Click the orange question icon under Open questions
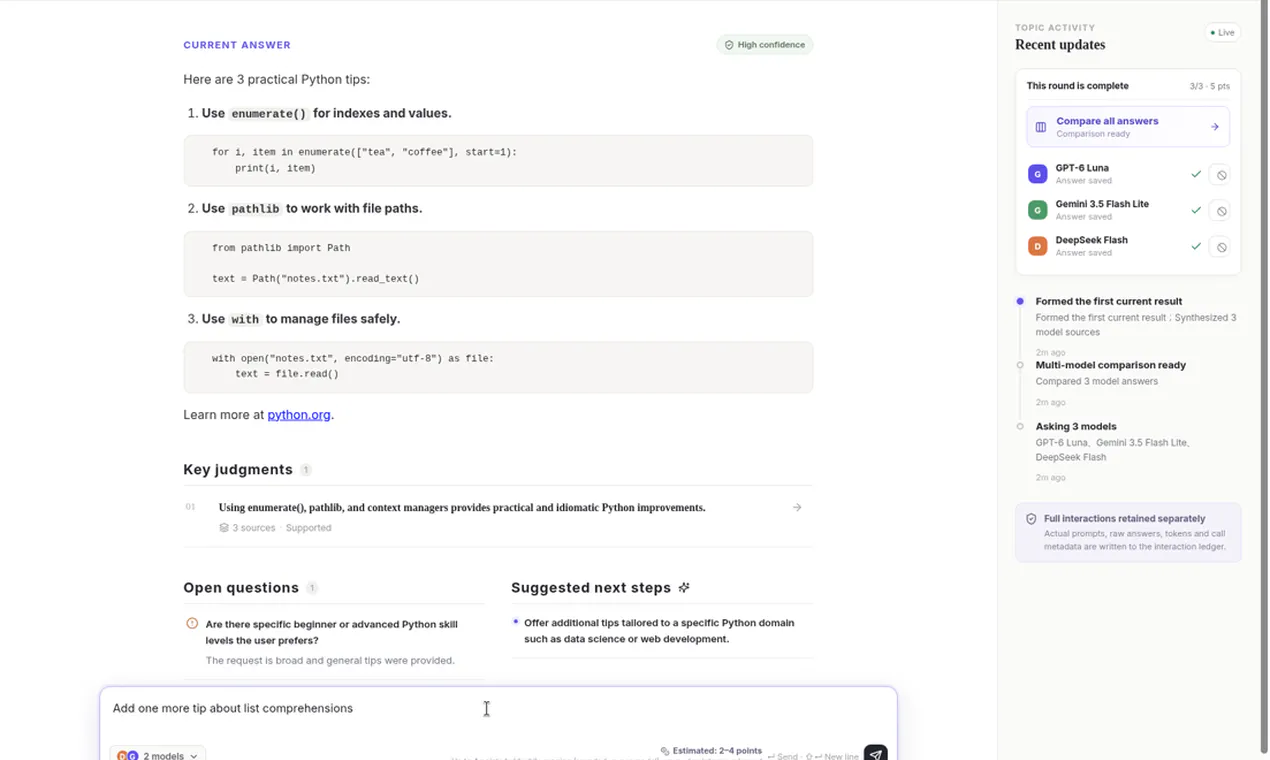Viewport: 1270px width, 760px height. click(x=192, y=624)
